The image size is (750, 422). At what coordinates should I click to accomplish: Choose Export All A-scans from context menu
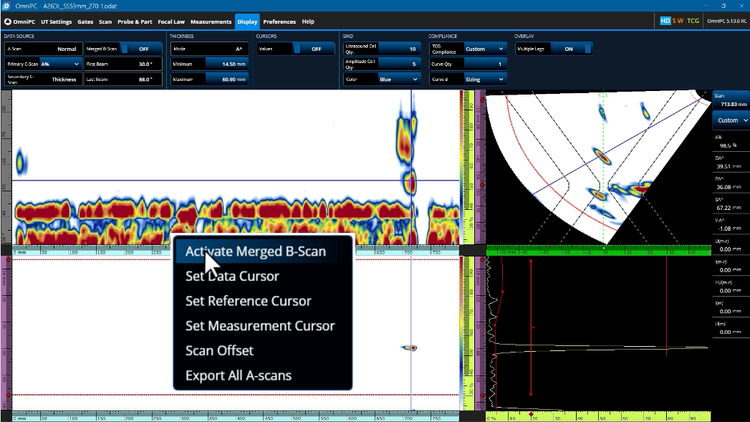tap(238, 376)
